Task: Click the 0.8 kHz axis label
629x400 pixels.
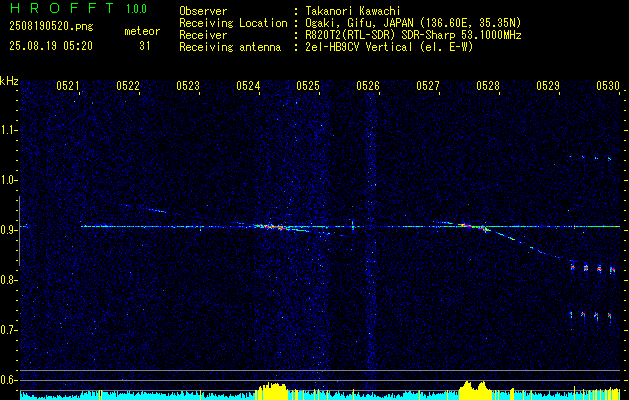Action: (x=8, y=280)
